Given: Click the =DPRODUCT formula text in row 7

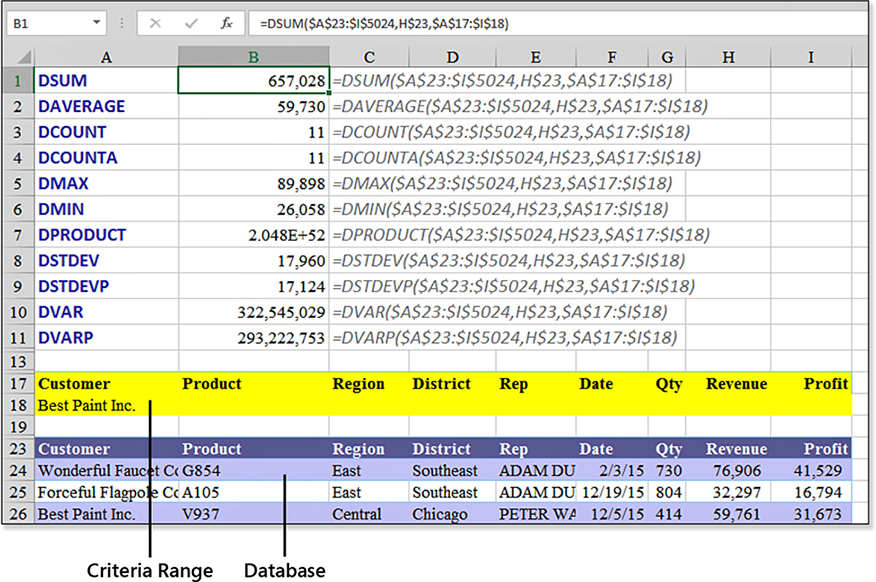Looking at the screenshot, I should pyautogui.click(x=521, y=235).
